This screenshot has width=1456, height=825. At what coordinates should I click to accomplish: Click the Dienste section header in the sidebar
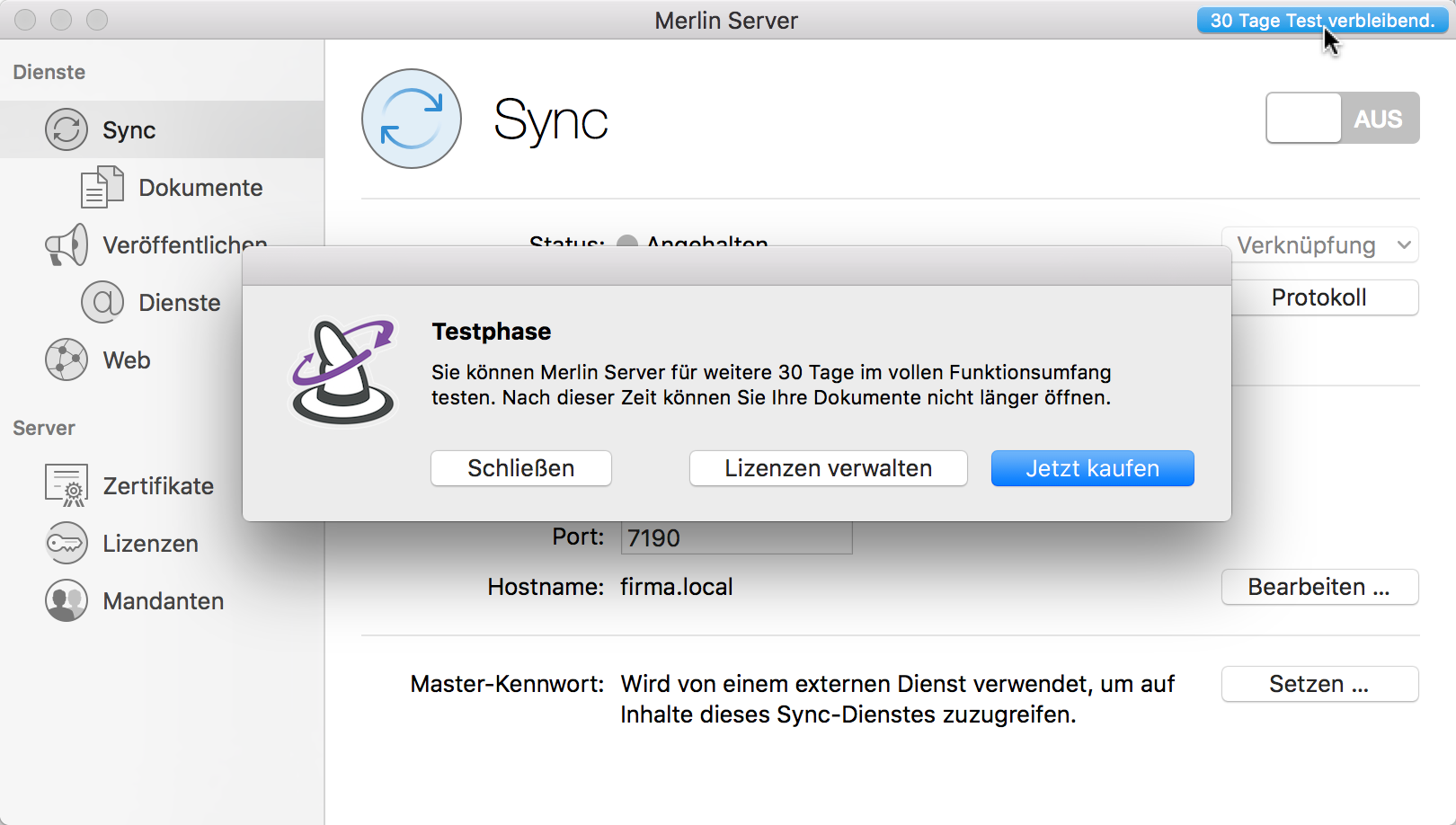click(x=49, y=72)
